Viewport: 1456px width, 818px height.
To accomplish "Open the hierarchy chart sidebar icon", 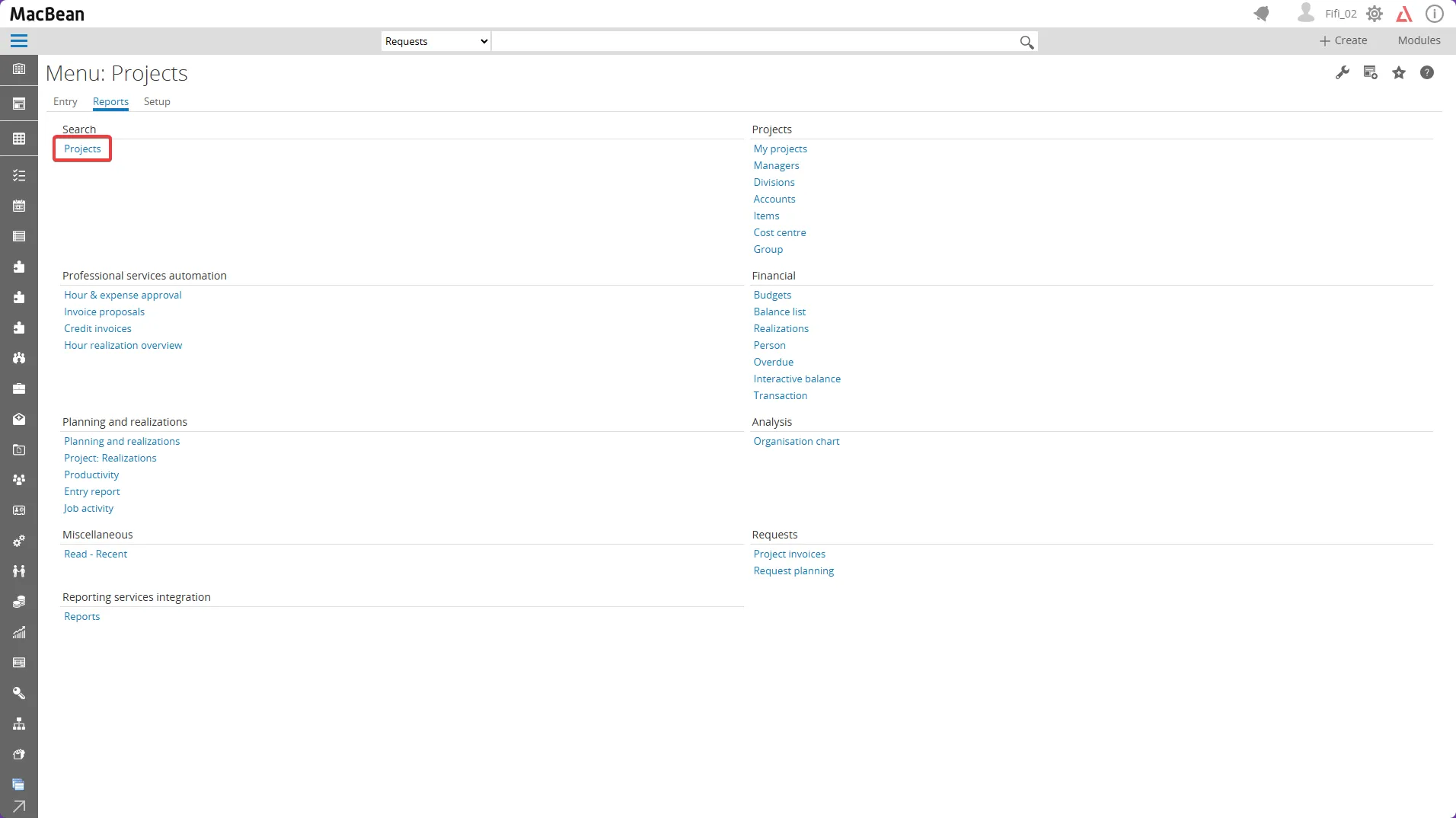I will click(19, 724).
